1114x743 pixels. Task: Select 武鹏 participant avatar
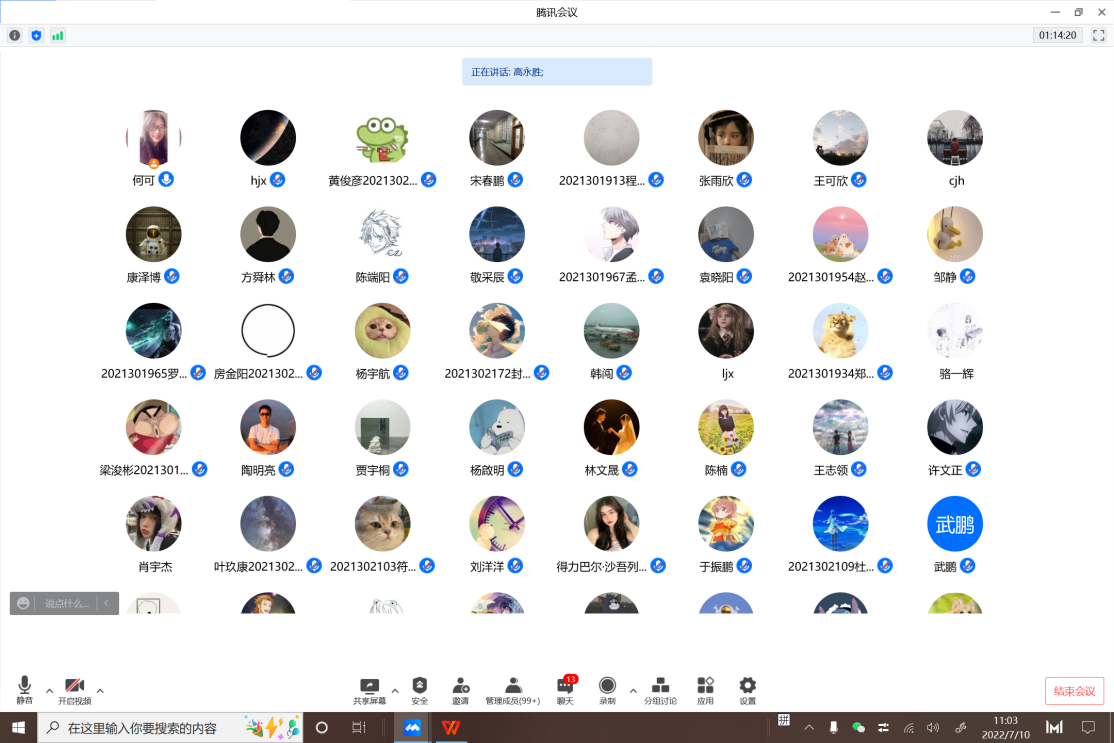[955, 524]
